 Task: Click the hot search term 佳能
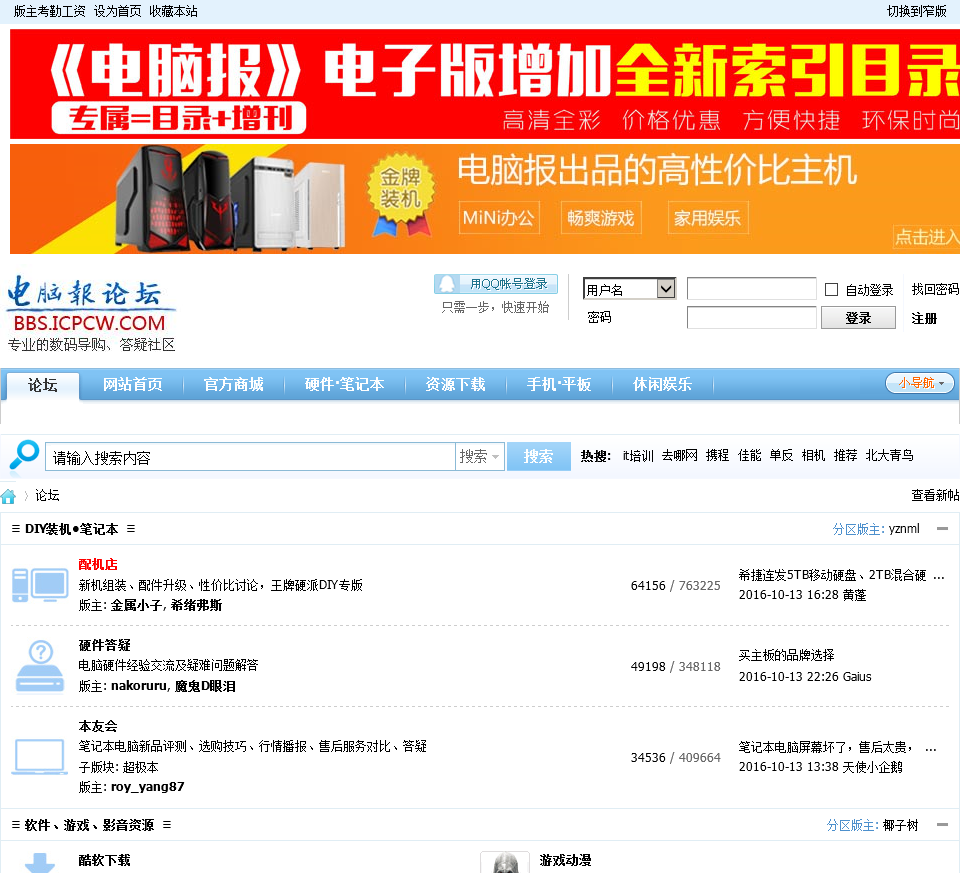pyautogui.click(x=749, y=455)
